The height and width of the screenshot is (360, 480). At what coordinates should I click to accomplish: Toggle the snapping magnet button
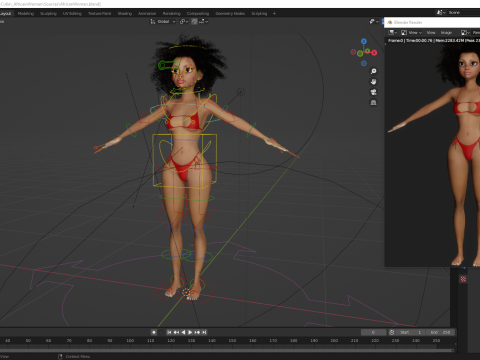[194, 22]
